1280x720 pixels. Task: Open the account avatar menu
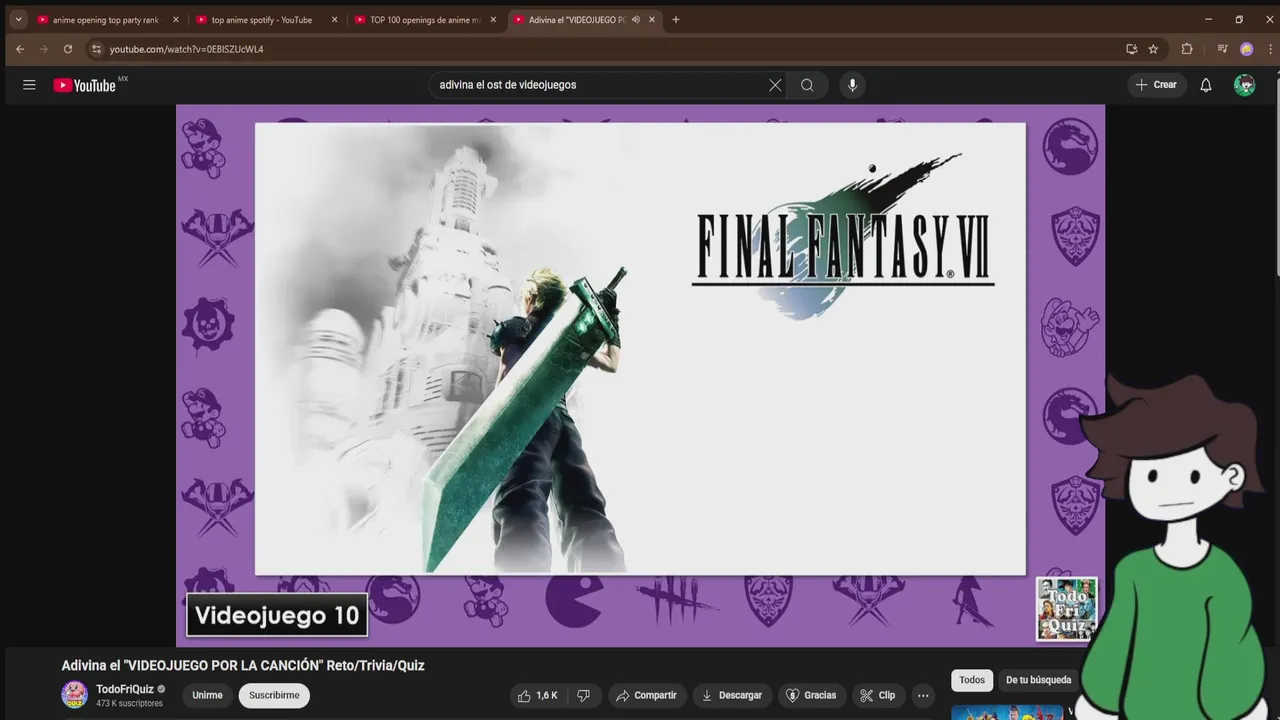[x=1245, y=85]
